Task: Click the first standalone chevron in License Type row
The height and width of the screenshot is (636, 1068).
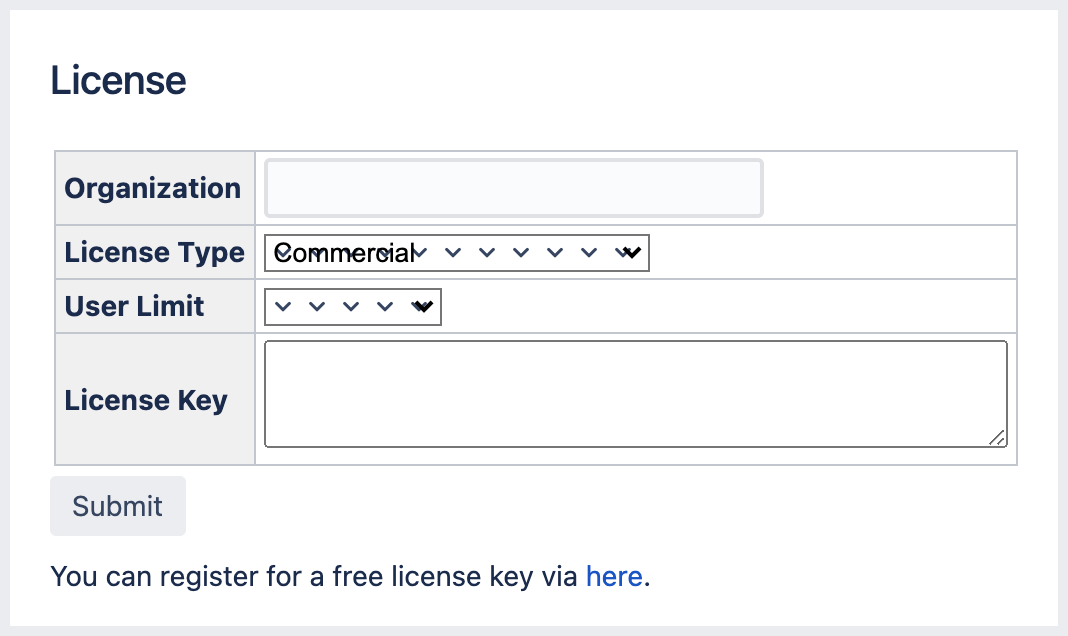Action: click(x=453, y=252)
